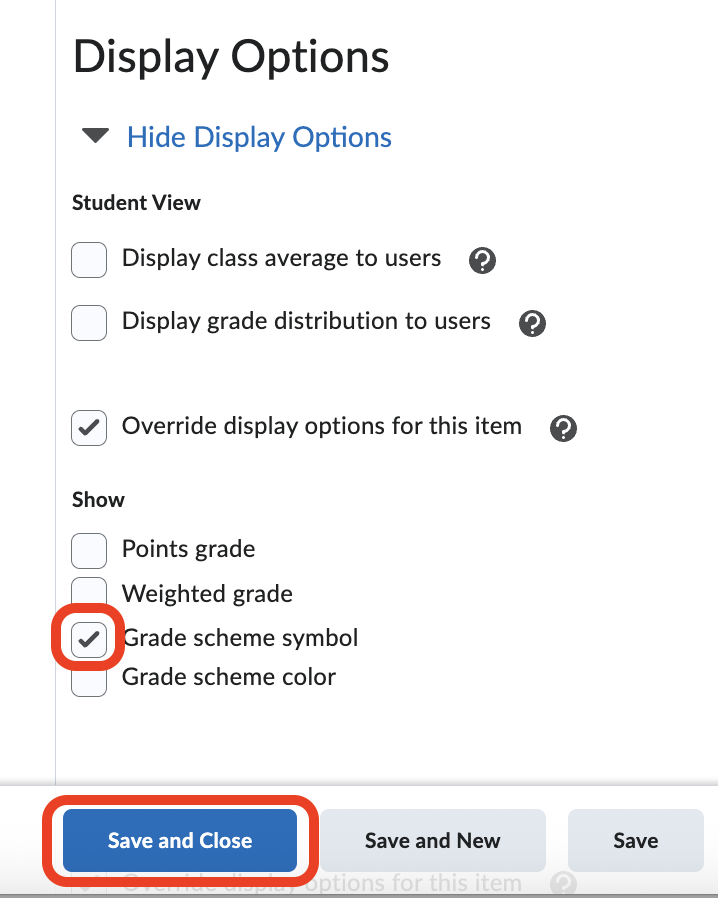Click the 'Grade scheme color' label text
This screenshot has width=718, height=898.
[x=229, y=677]
